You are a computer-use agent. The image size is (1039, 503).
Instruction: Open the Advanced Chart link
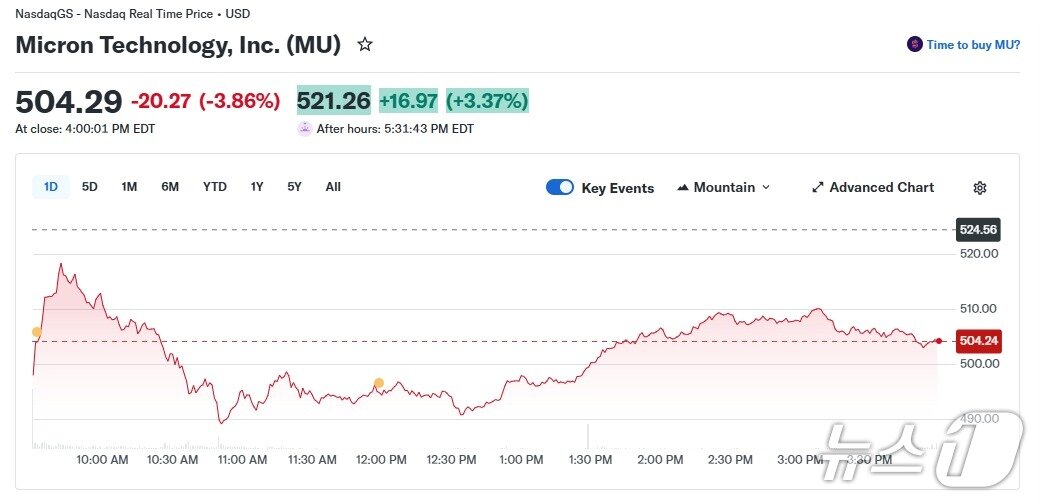point(881,188)
